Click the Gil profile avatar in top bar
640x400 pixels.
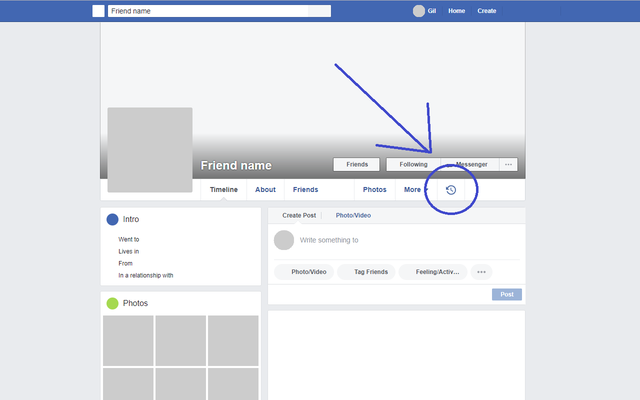coord(419,11)
